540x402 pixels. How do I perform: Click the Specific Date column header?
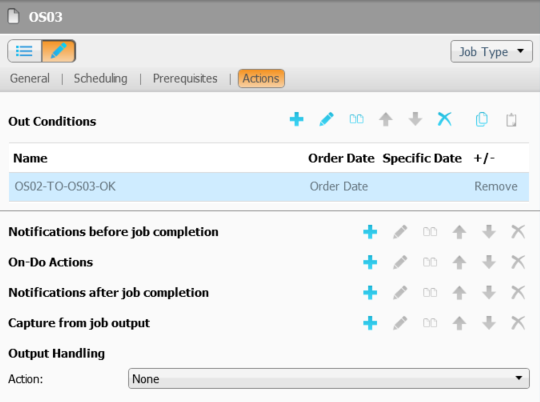[x=422, y=158]
